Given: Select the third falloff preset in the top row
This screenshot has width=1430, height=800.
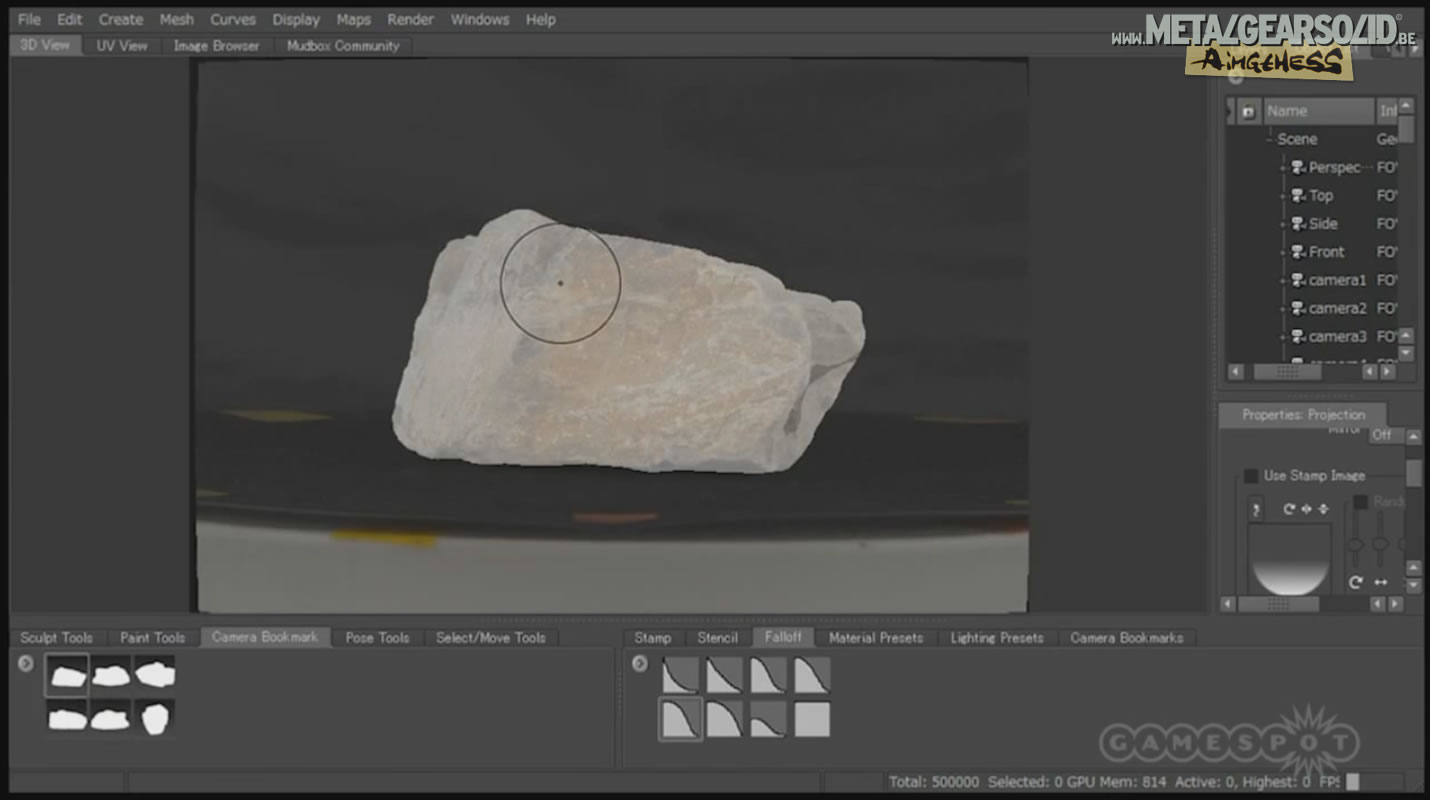Looking at the screenshot, I should pyautogui.click(x=768, y=675).
